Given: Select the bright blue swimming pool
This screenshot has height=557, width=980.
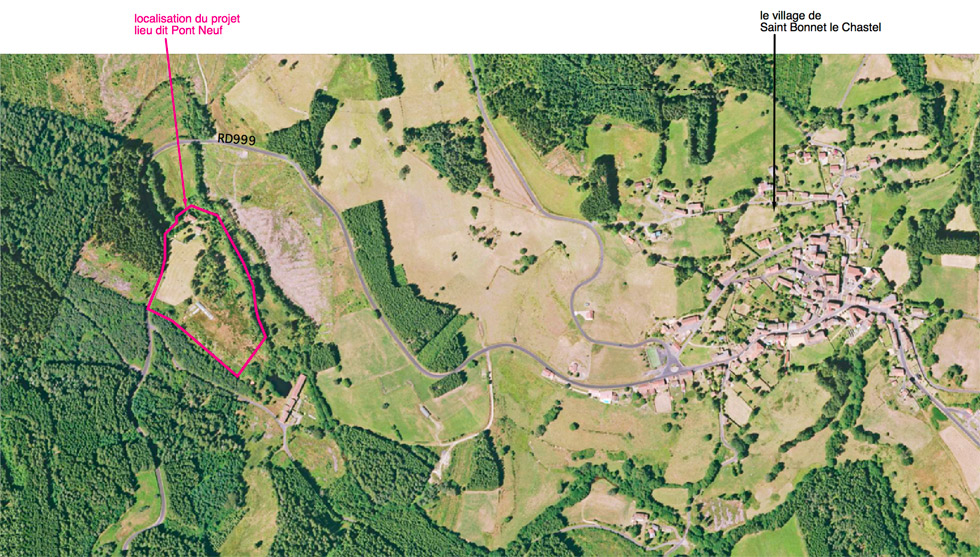Looking at the screenshot, I should point(606,399).
